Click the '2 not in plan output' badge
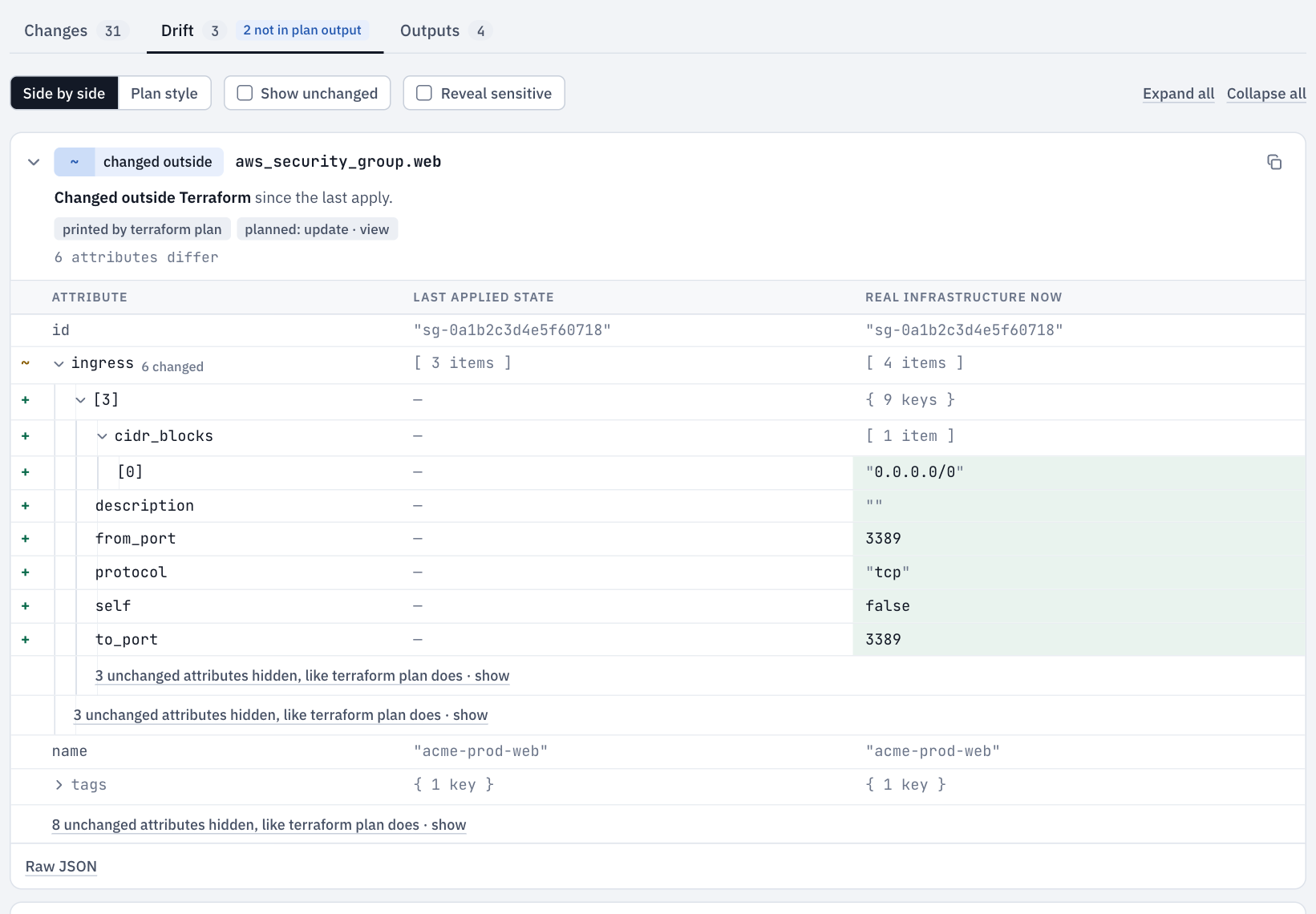1316x914 pixels. 302,30
